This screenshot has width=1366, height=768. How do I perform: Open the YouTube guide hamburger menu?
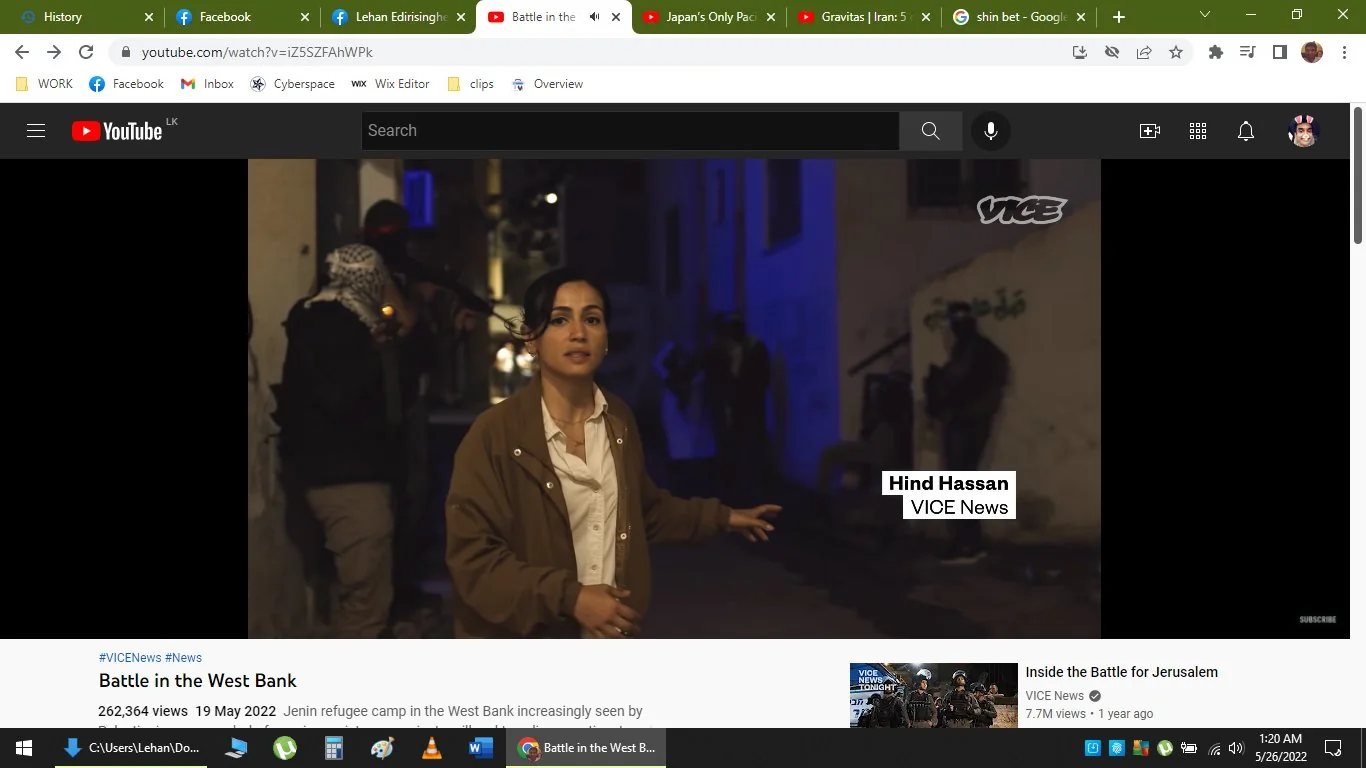coord(36,131)
